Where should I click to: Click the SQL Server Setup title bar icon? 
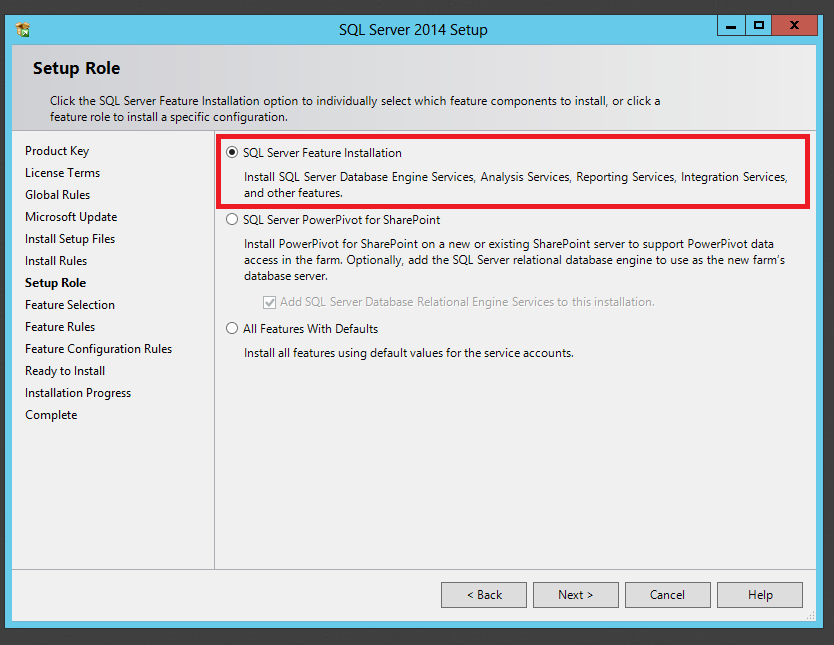[x=23, y=29]
